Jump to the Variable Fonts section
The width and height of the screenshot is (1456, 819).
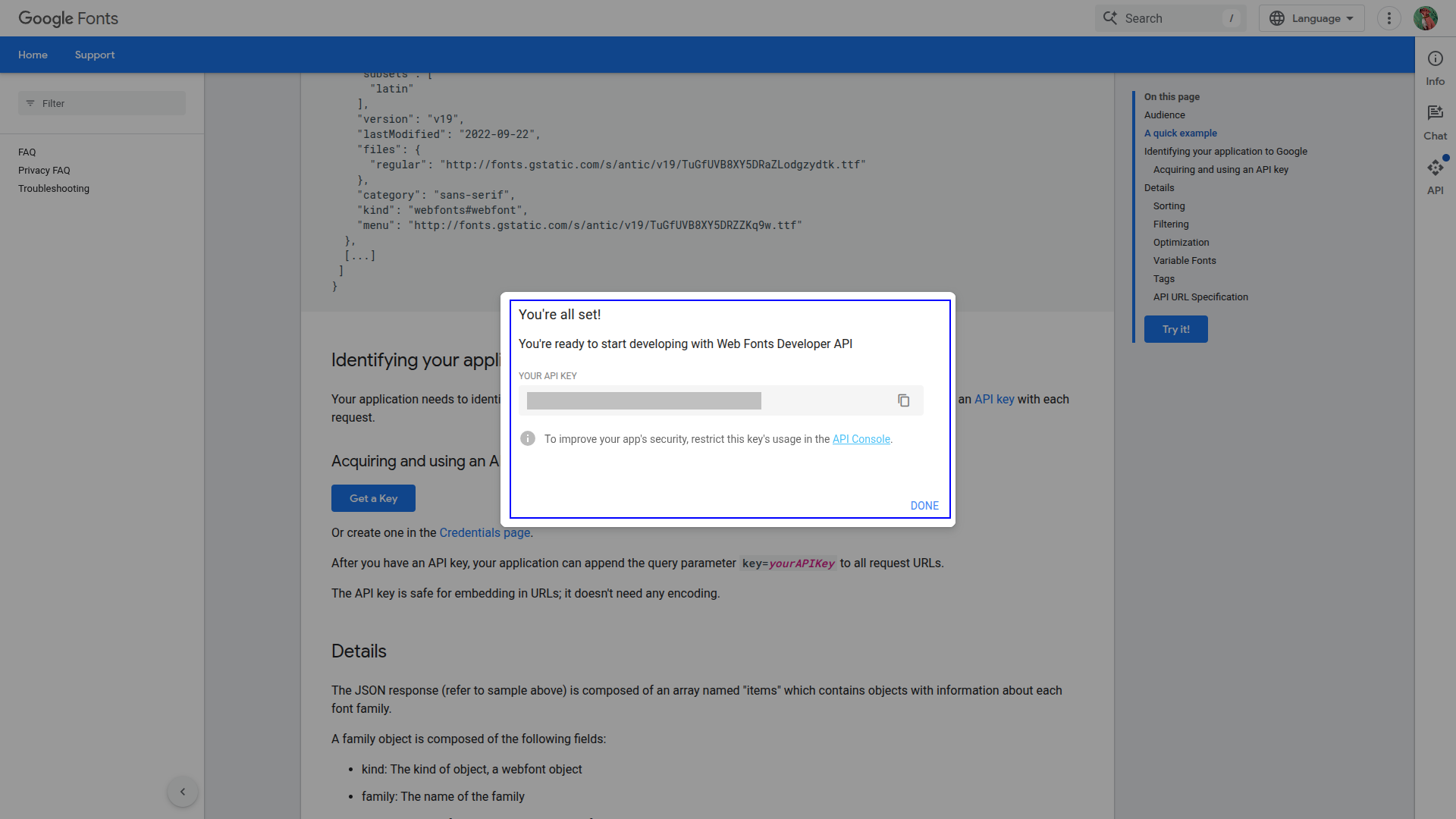[x=1185, y=261]
